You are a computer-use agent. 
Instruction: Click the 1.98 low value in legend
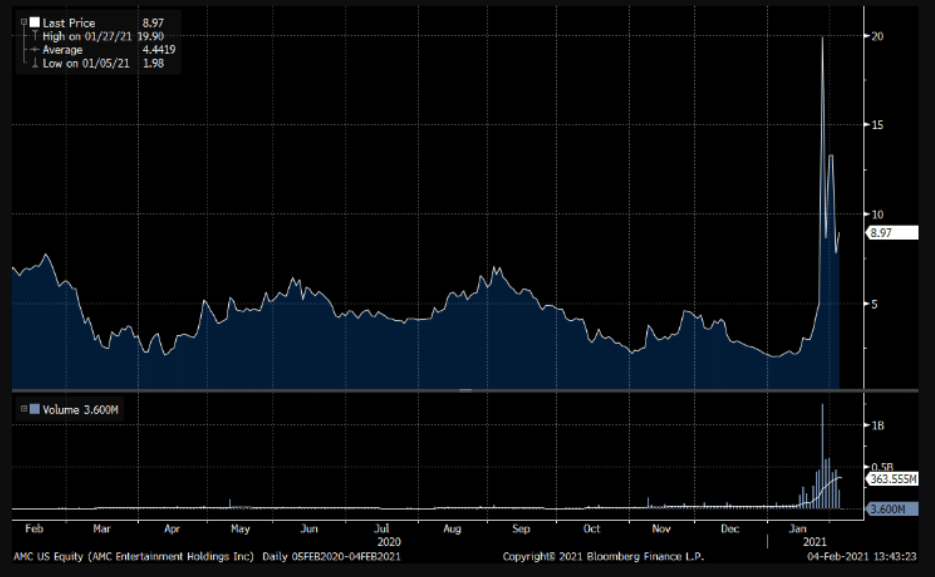tap(153, 63)
